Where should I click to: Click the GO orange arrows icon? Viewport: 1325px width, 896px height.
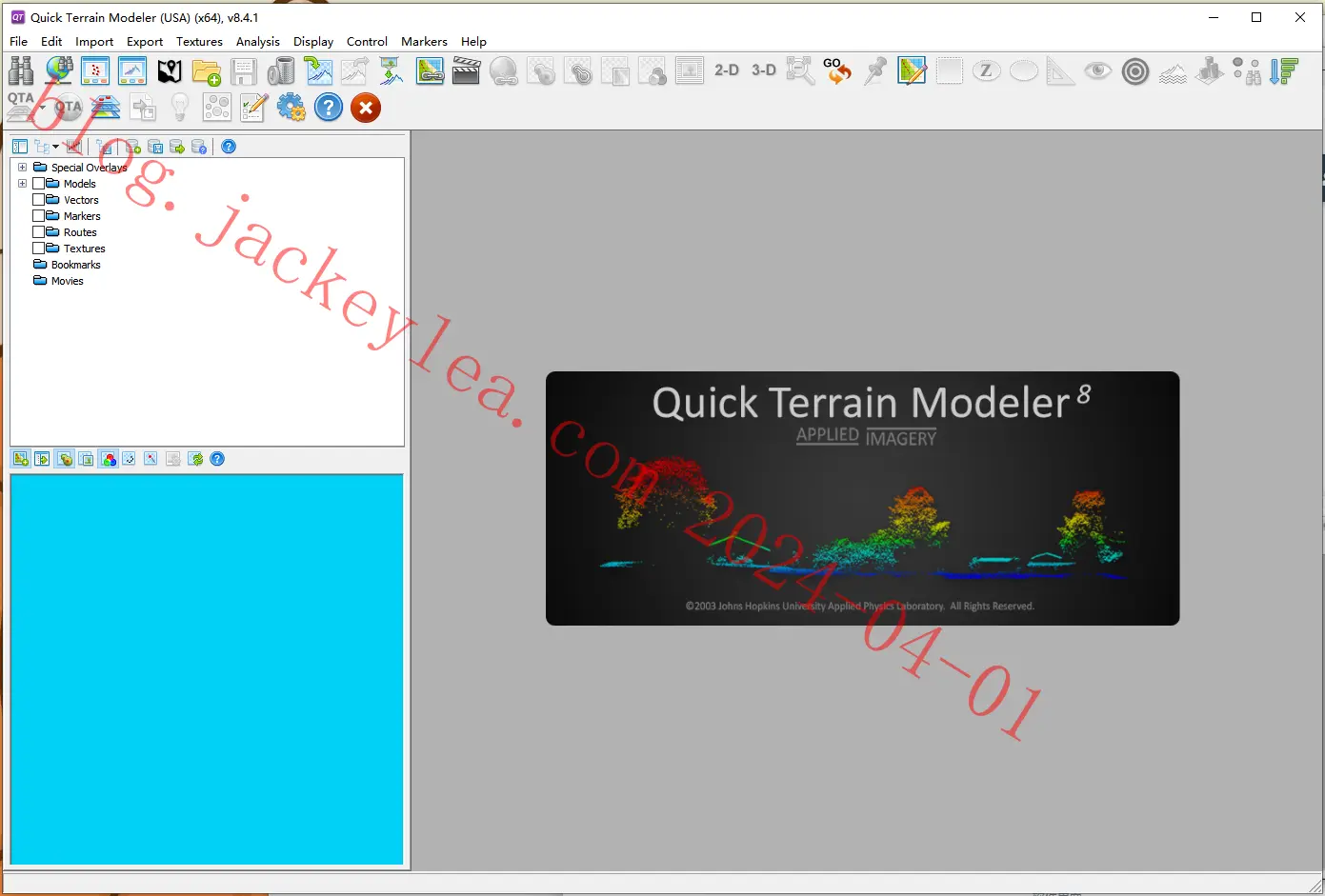tap(837, 70)
